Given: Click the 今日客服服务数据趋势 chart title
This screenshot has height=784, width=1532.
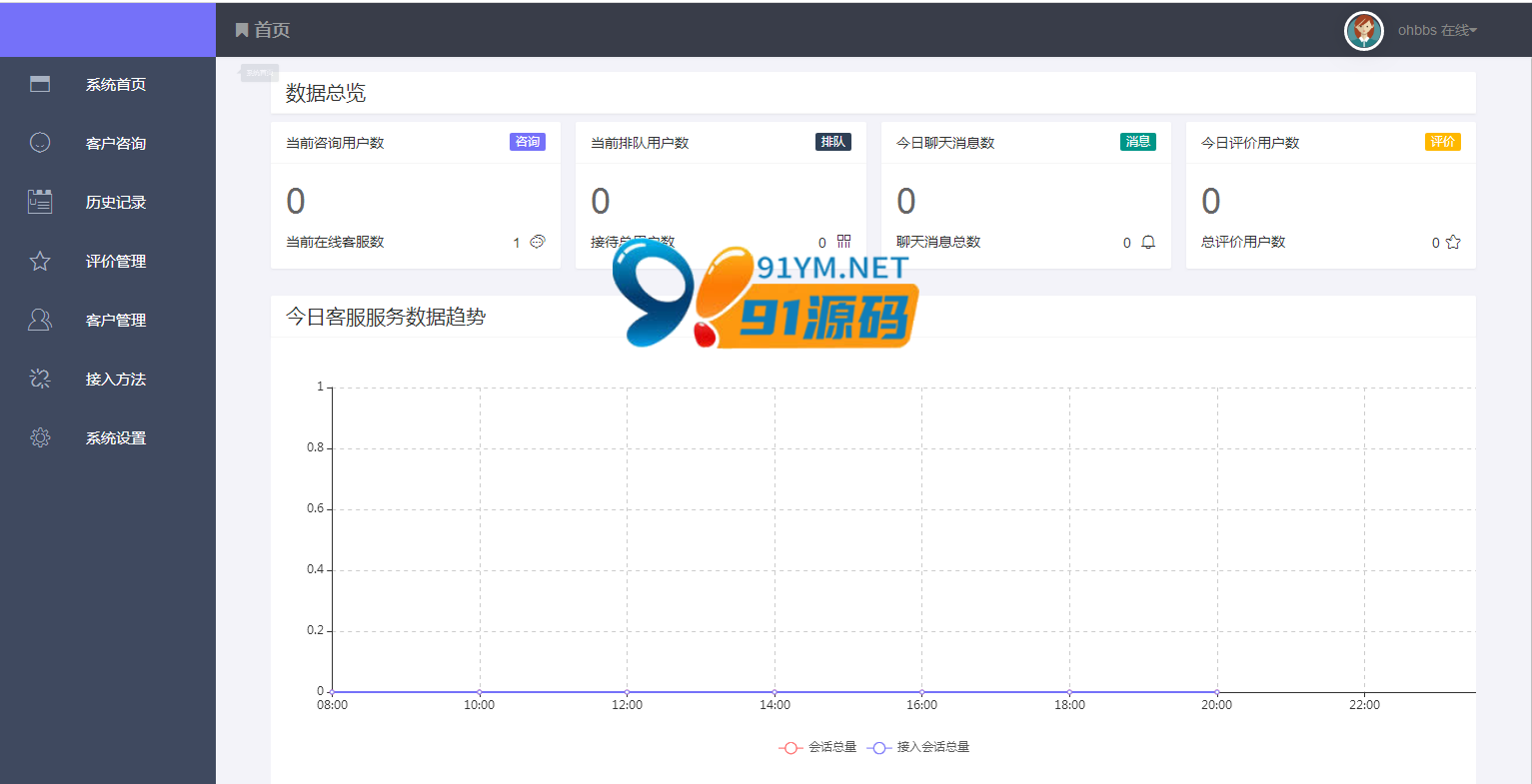Looking at the screenshot, I should (x=386, y=317).
